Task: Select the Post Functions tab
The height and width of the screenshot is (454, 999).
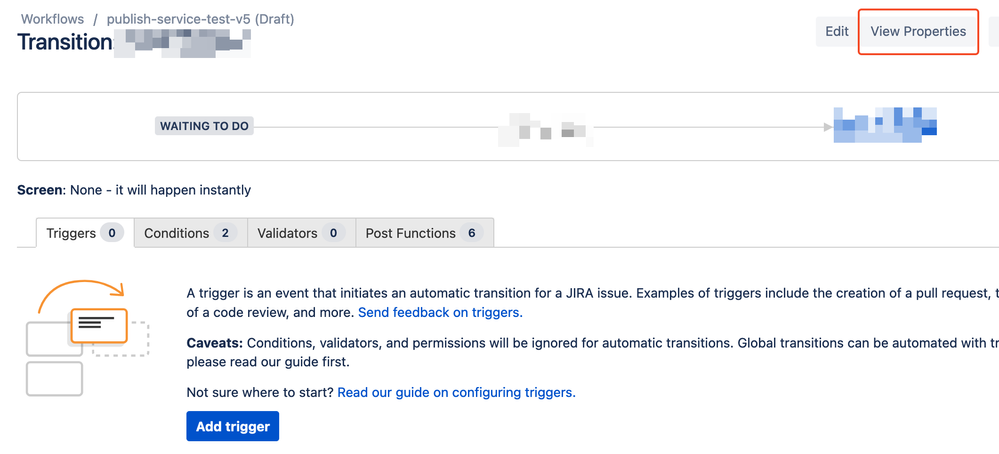Action: click(425, 233)
